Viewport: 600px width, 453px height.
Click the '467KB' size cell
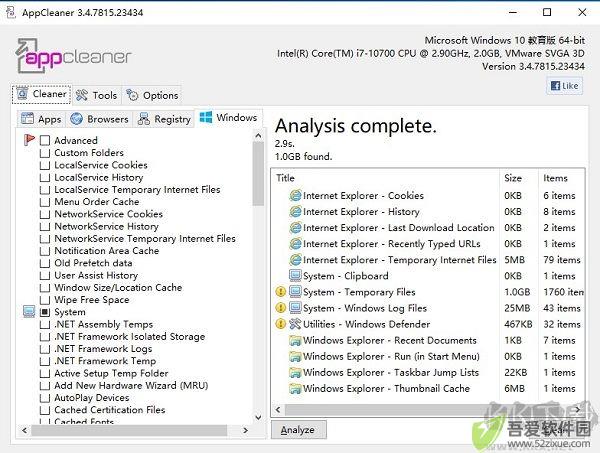[518, 324]
